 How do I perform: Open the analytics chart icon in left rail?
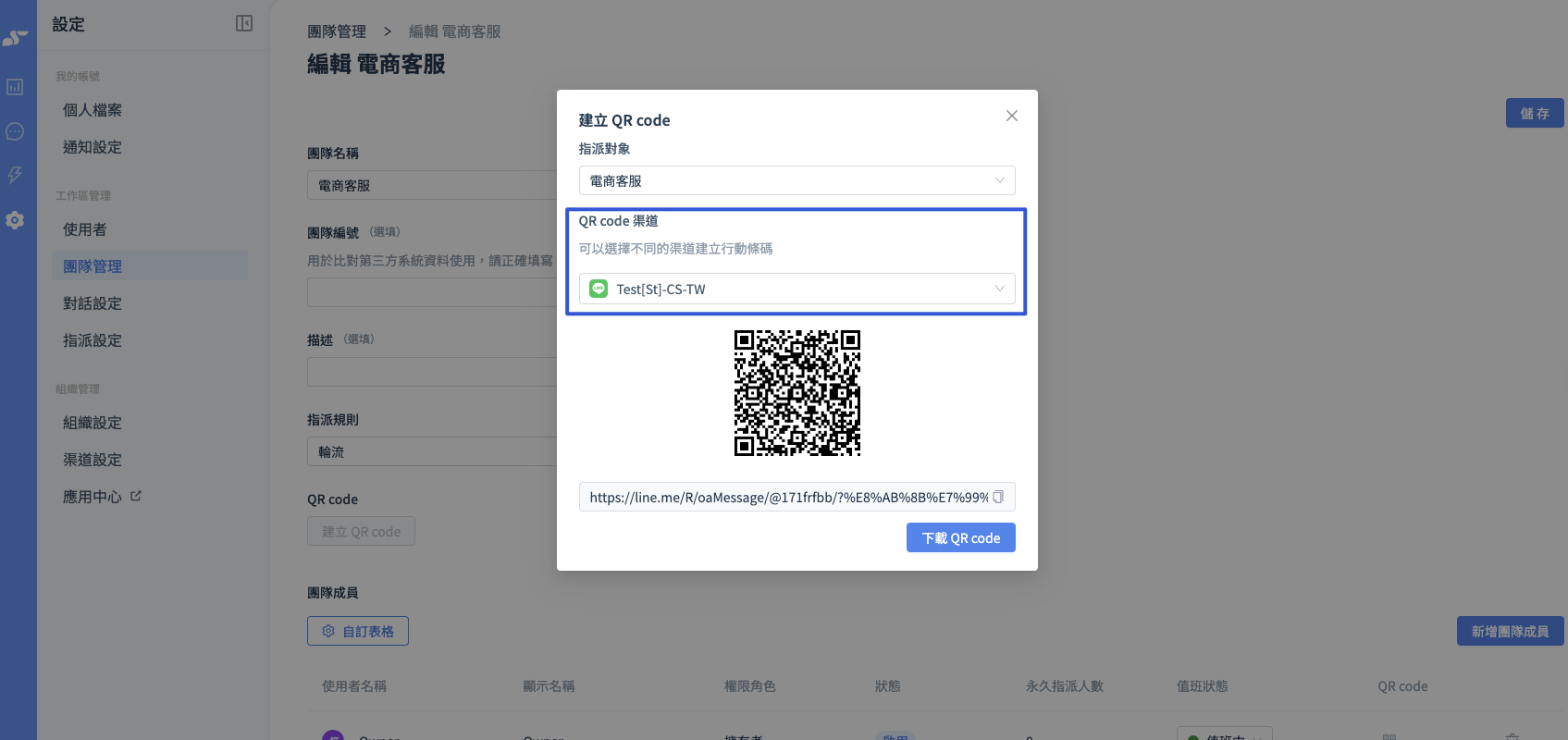coord(15,87)
